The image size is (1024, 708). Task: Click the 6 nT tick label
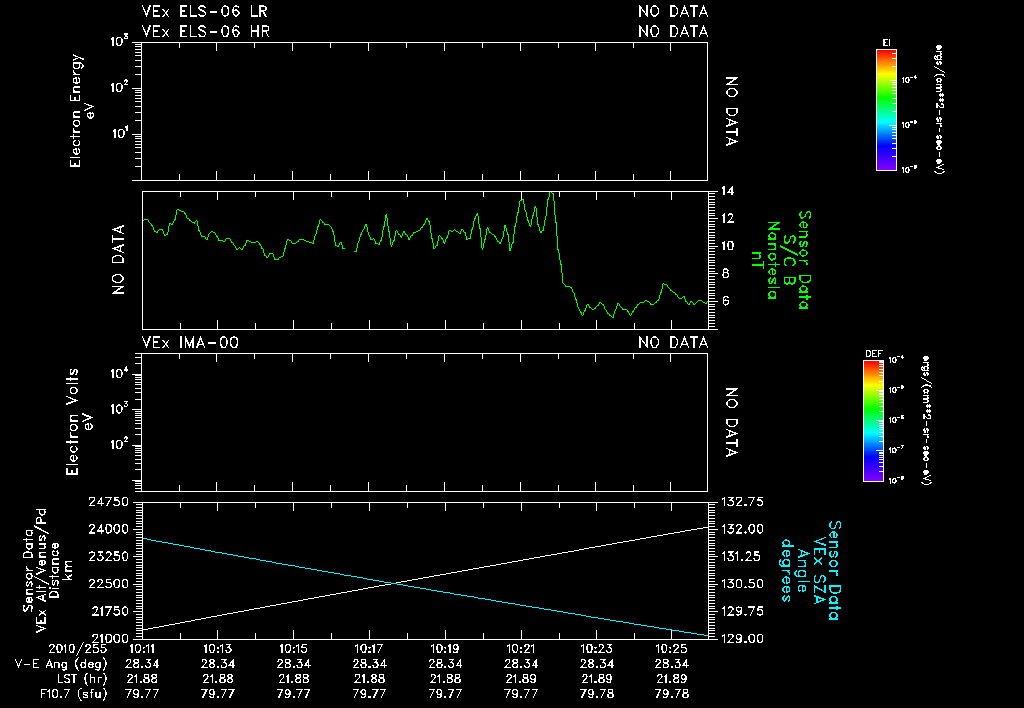[724, 301]
